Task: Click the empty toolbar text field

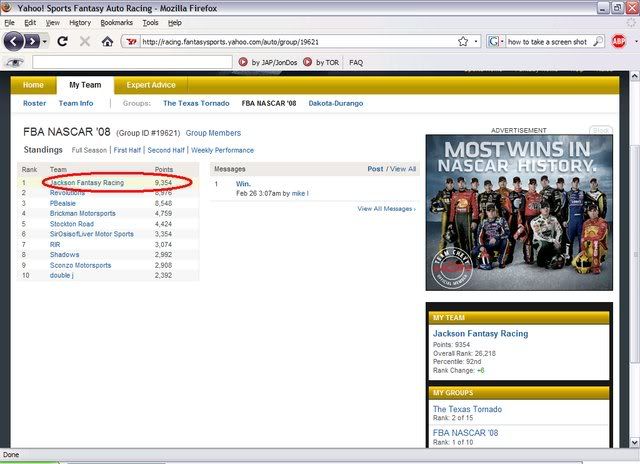Action: [x=132, y=62]
